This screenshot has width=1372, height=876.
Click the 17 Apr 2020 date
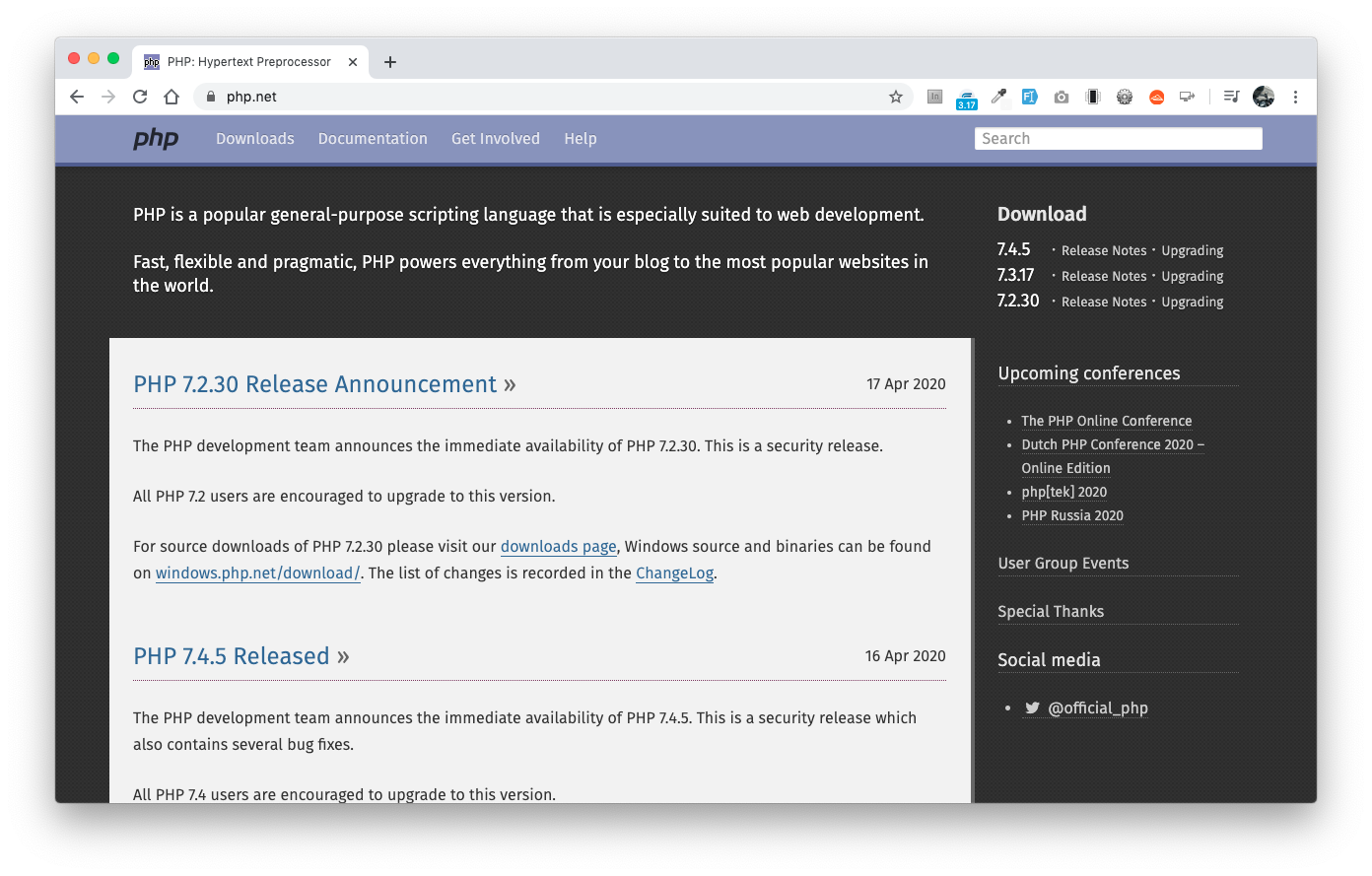click(x=906, y=384)
